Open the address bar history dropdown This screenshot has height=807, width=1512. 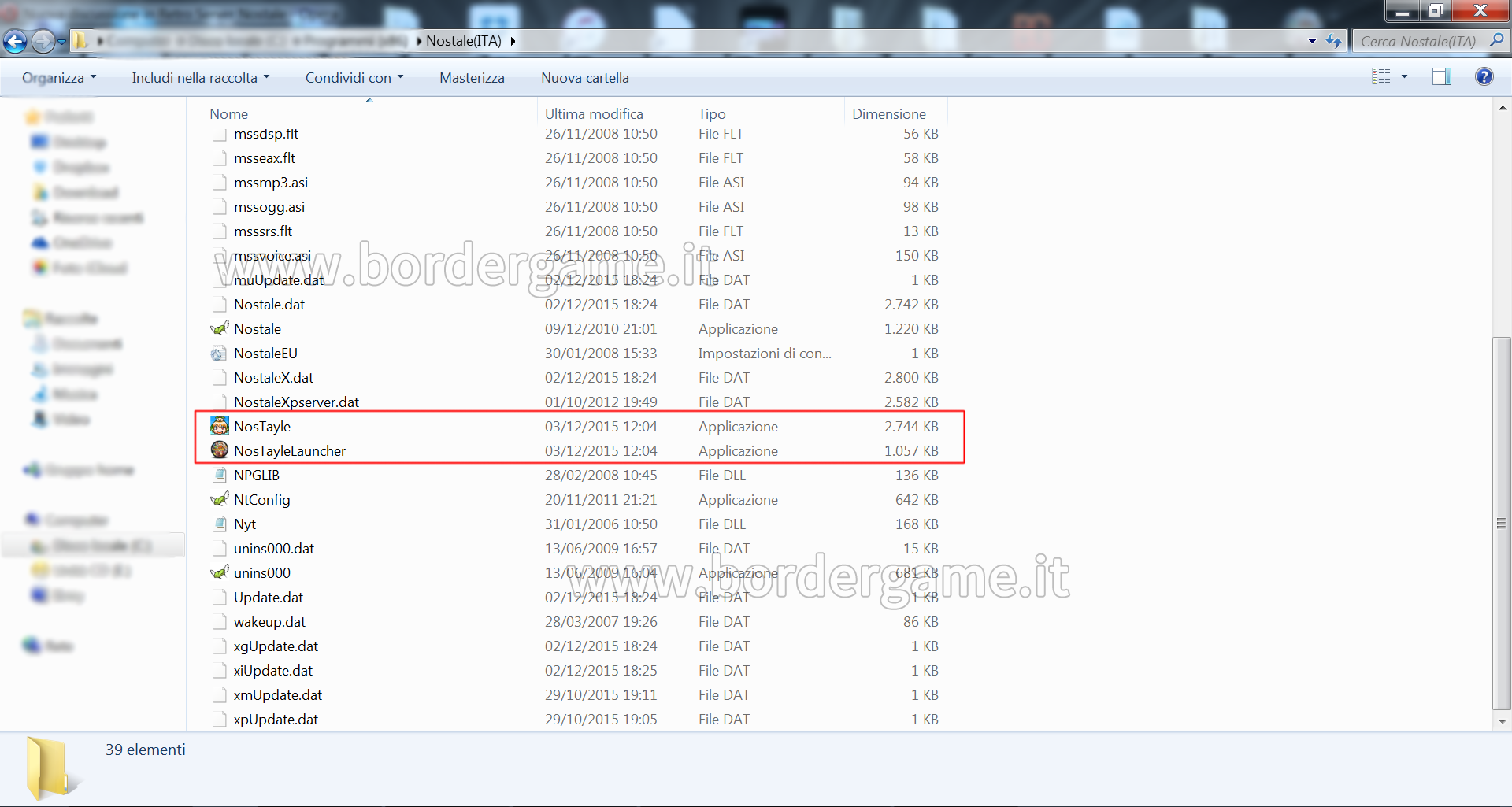(1312, 41)
